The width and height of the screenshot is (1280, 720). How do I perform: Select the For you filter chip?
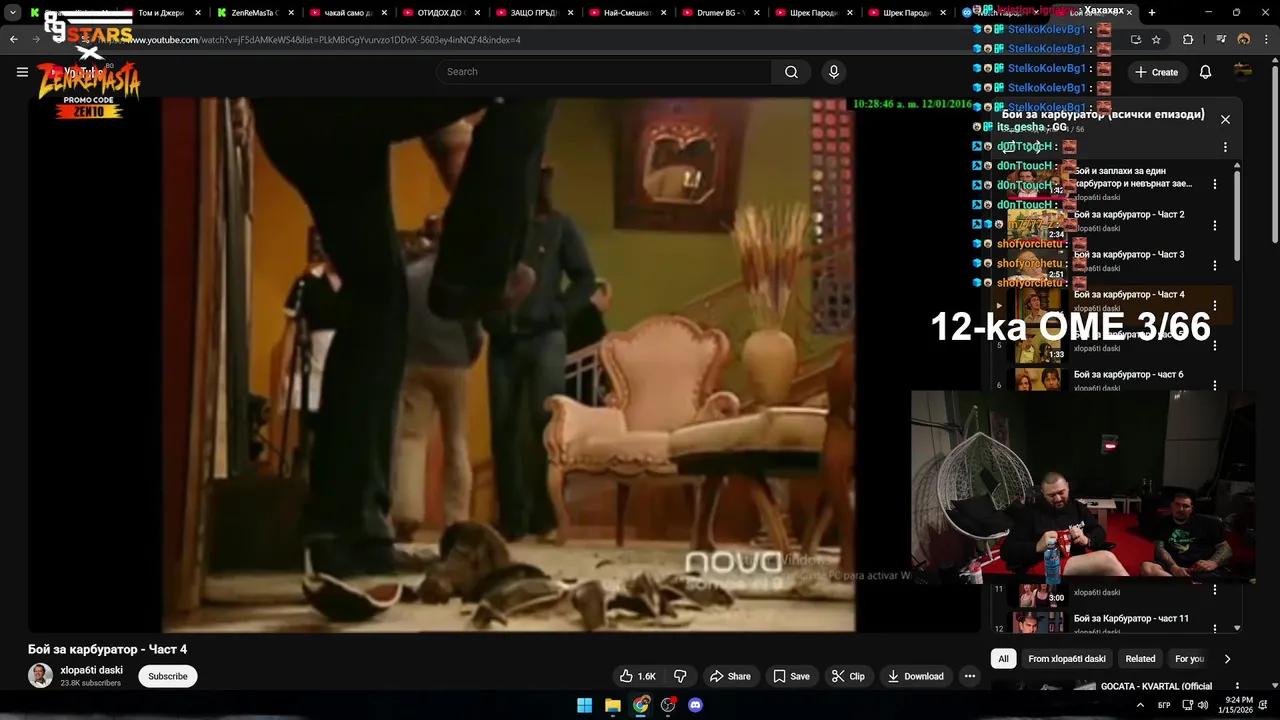pos(1189,659)
